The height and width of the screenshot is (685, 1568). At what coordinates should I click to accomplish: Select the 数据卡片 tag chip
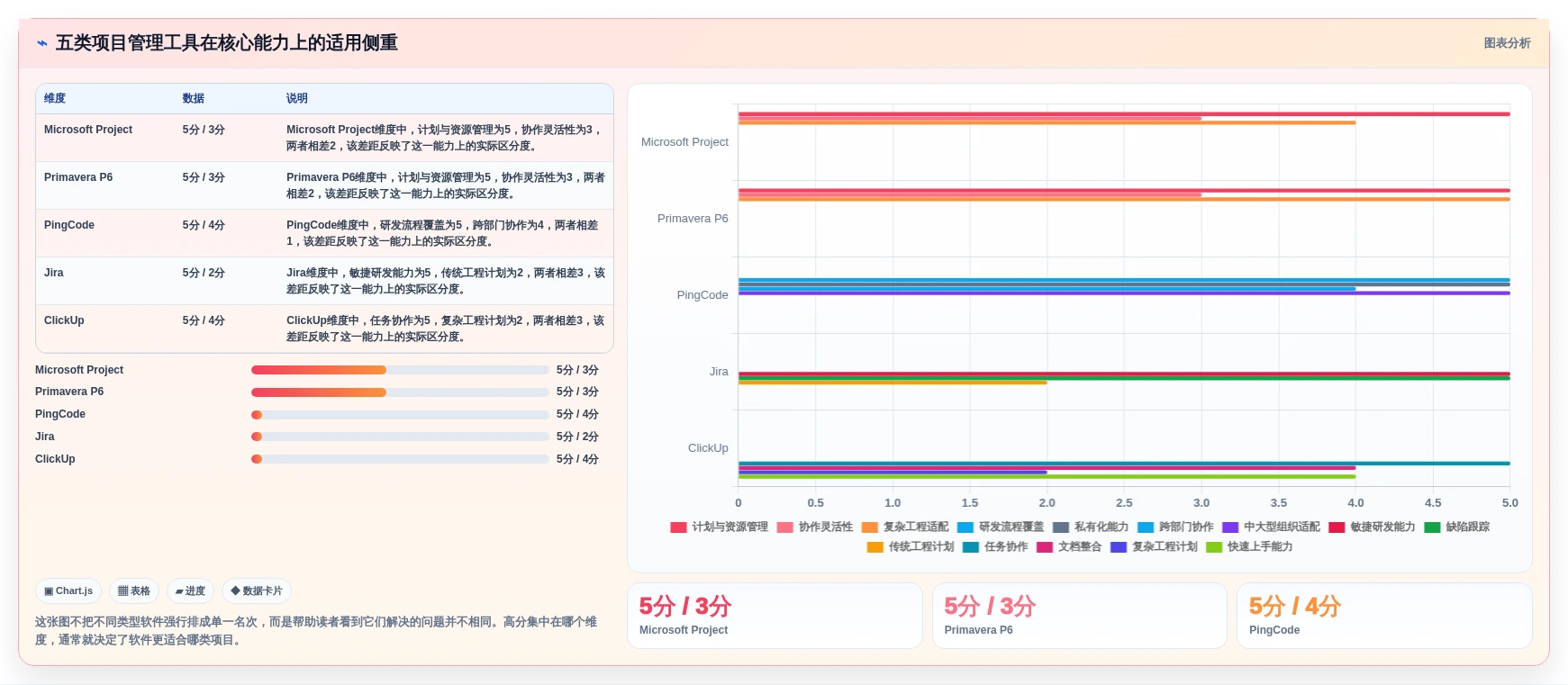point(257,591)
